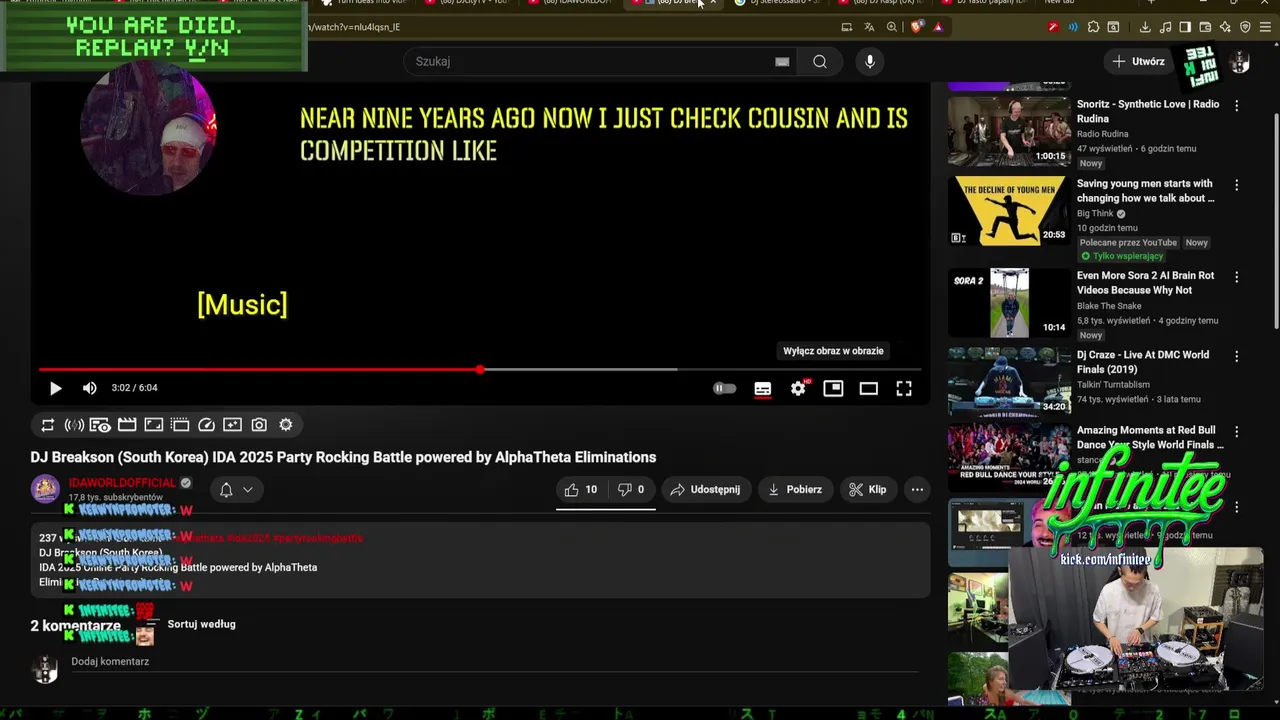Switch to the Dj Stereossauro browser tab
1280x720 pixels.
coord(775,3)
